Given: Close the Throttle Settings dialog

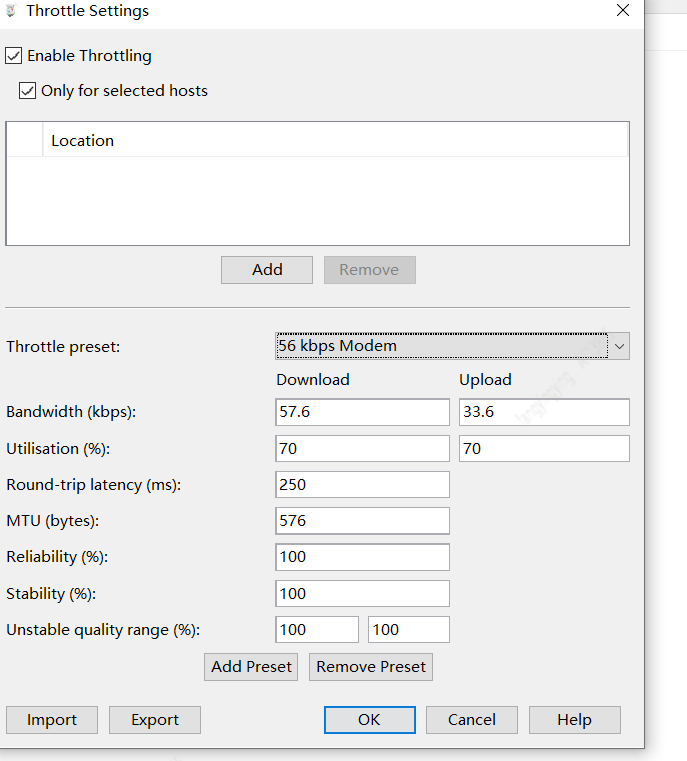Looking at the screenshot, I should (x=622, y=10).
